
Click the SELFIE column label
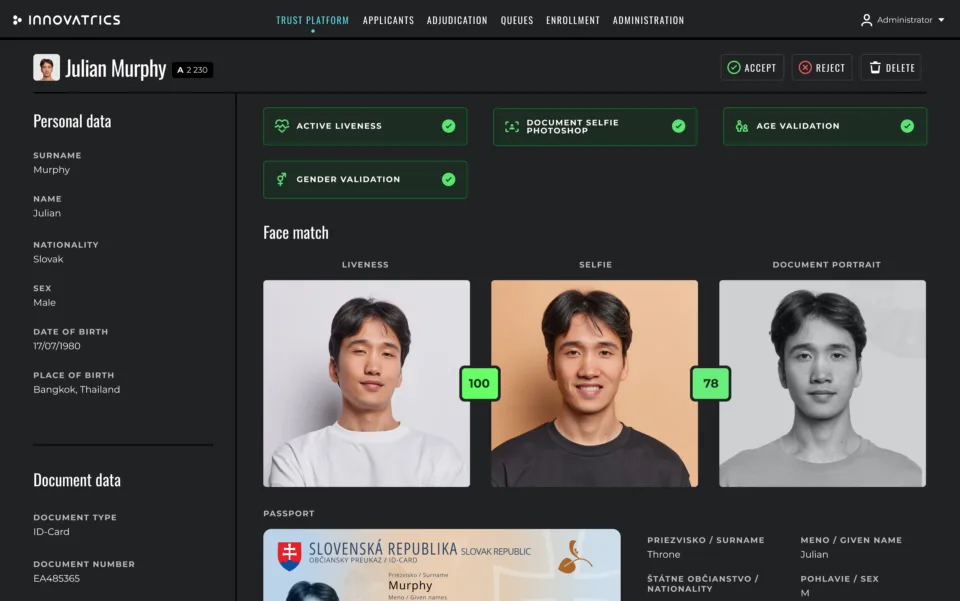coord(596,265)
